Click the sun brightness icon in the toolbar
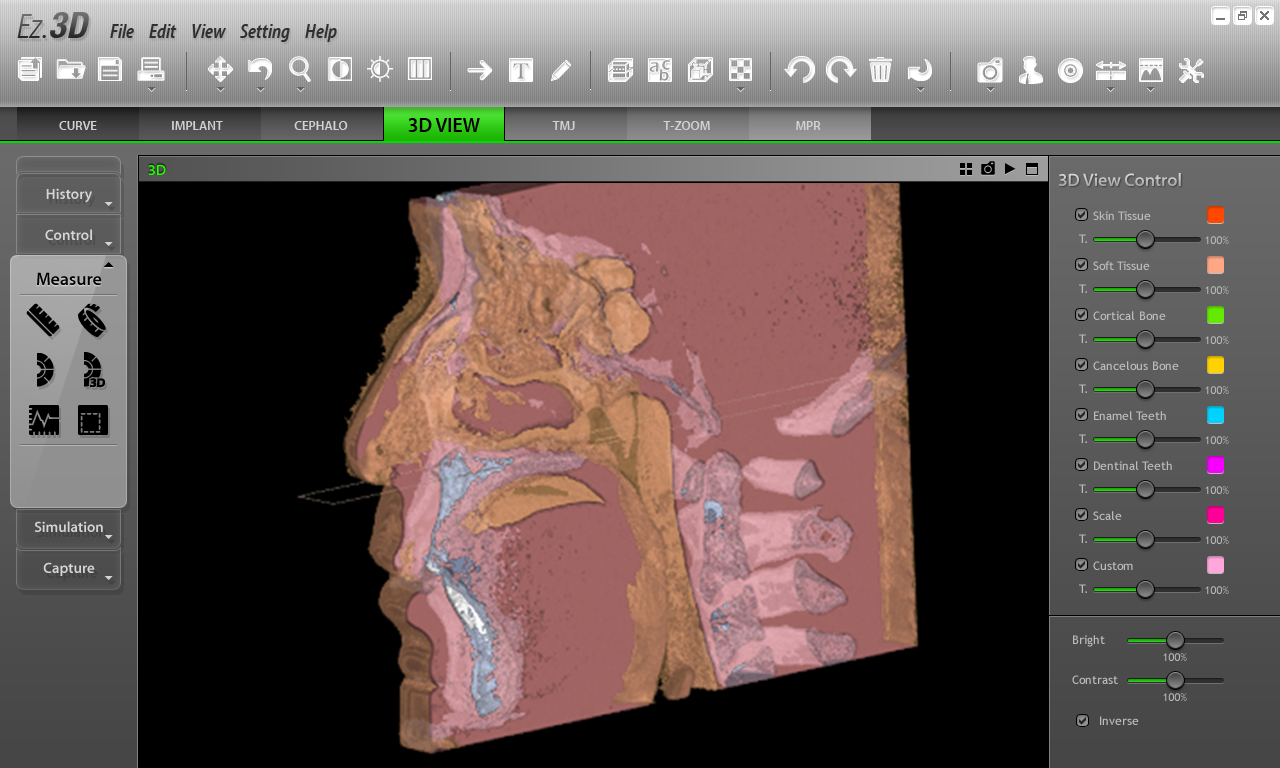This screenshot has height=768, width=1280. (380, 69)
